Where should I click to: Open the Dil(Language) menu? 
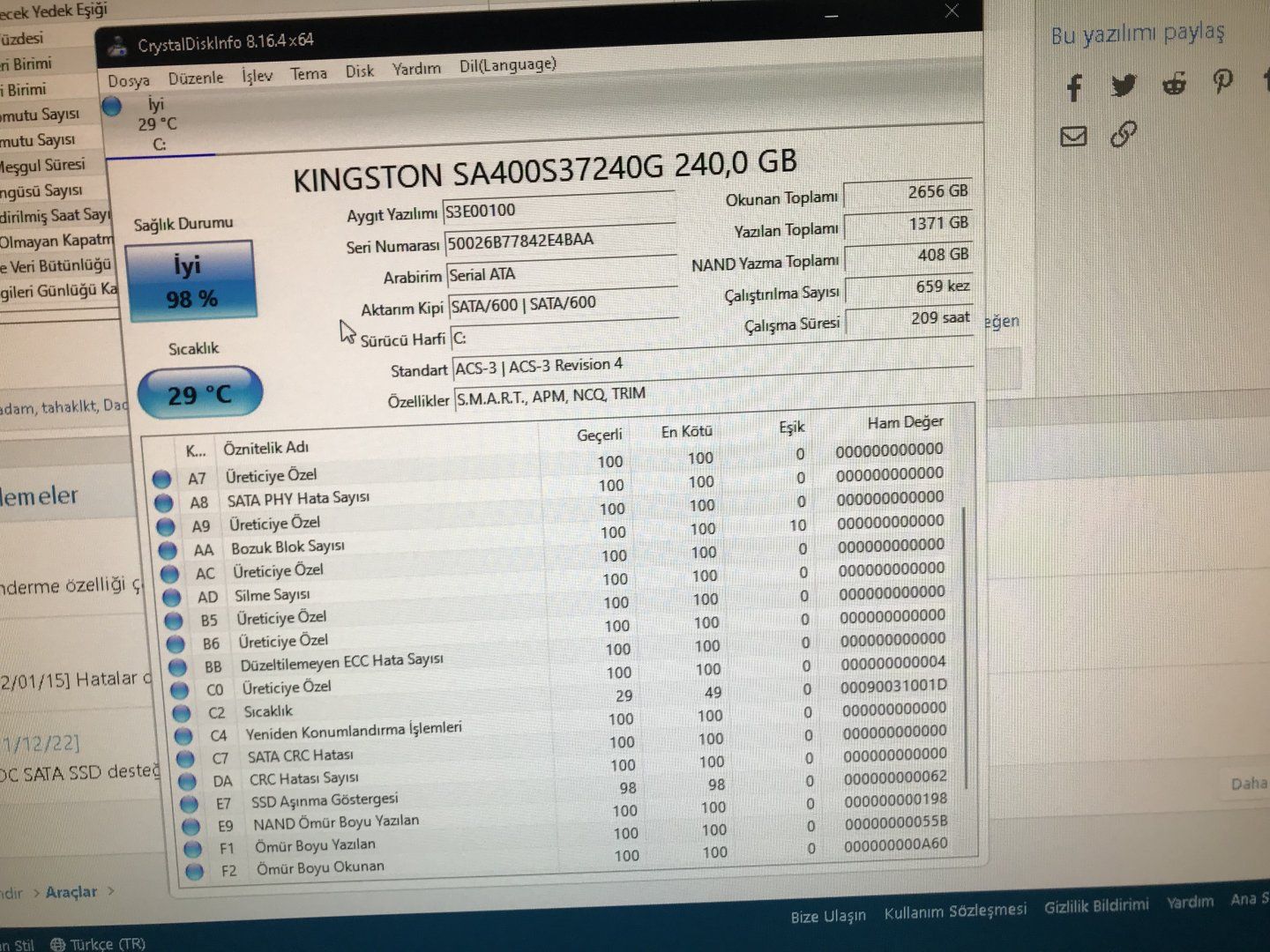(x=508, y=65)
